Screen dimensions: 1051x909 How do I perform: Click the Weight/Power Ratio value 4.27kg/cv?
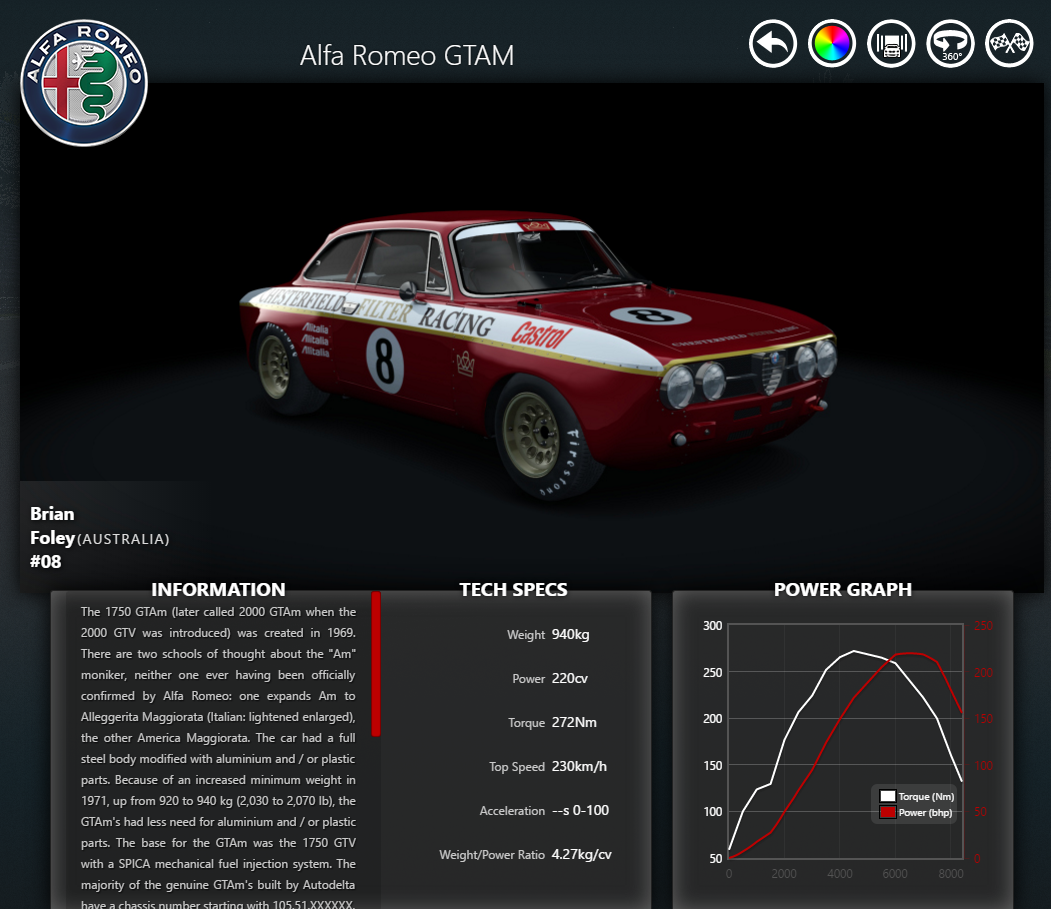(582, 855)
